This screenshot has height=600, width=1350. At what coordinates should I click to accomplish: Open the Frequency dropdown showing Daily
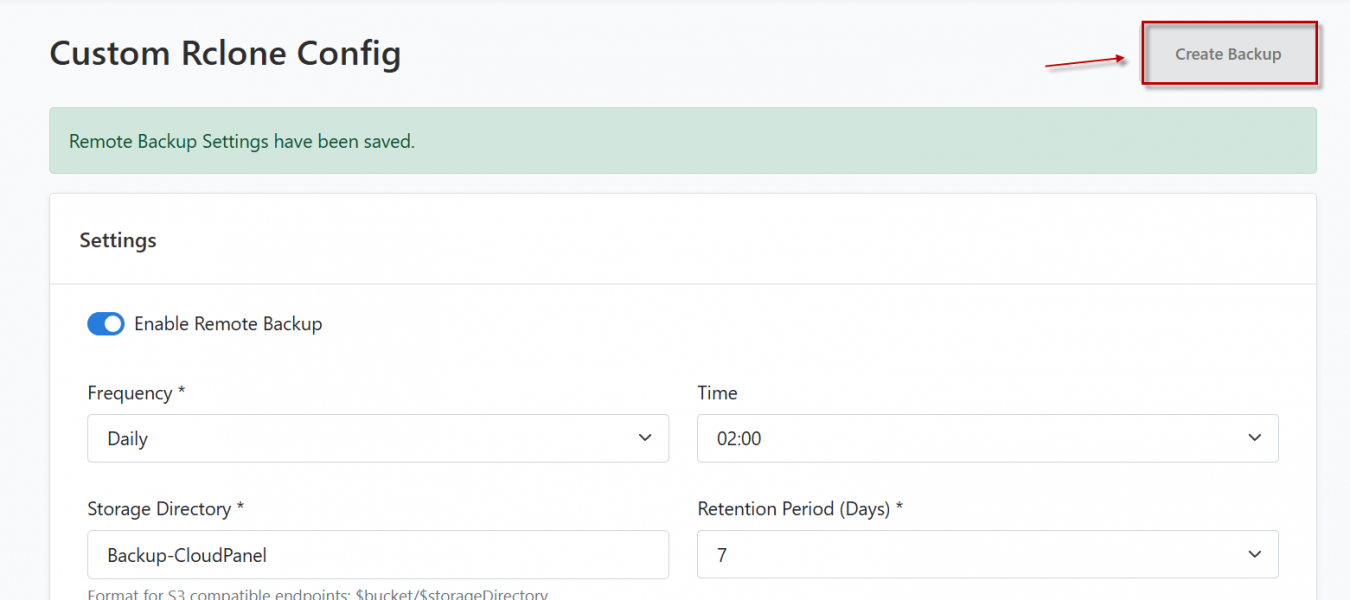[378, 438]
